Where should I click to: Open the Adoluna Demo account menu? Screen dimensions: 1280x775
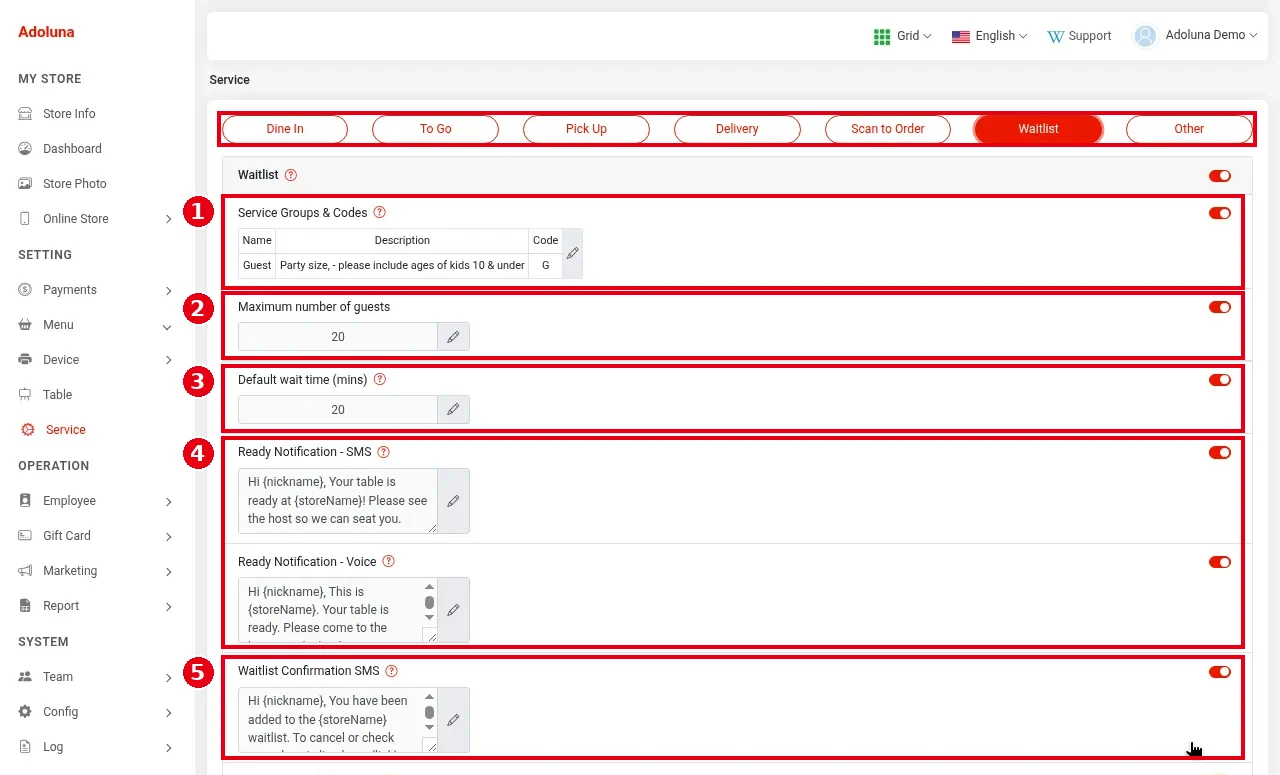point(1196,36)
